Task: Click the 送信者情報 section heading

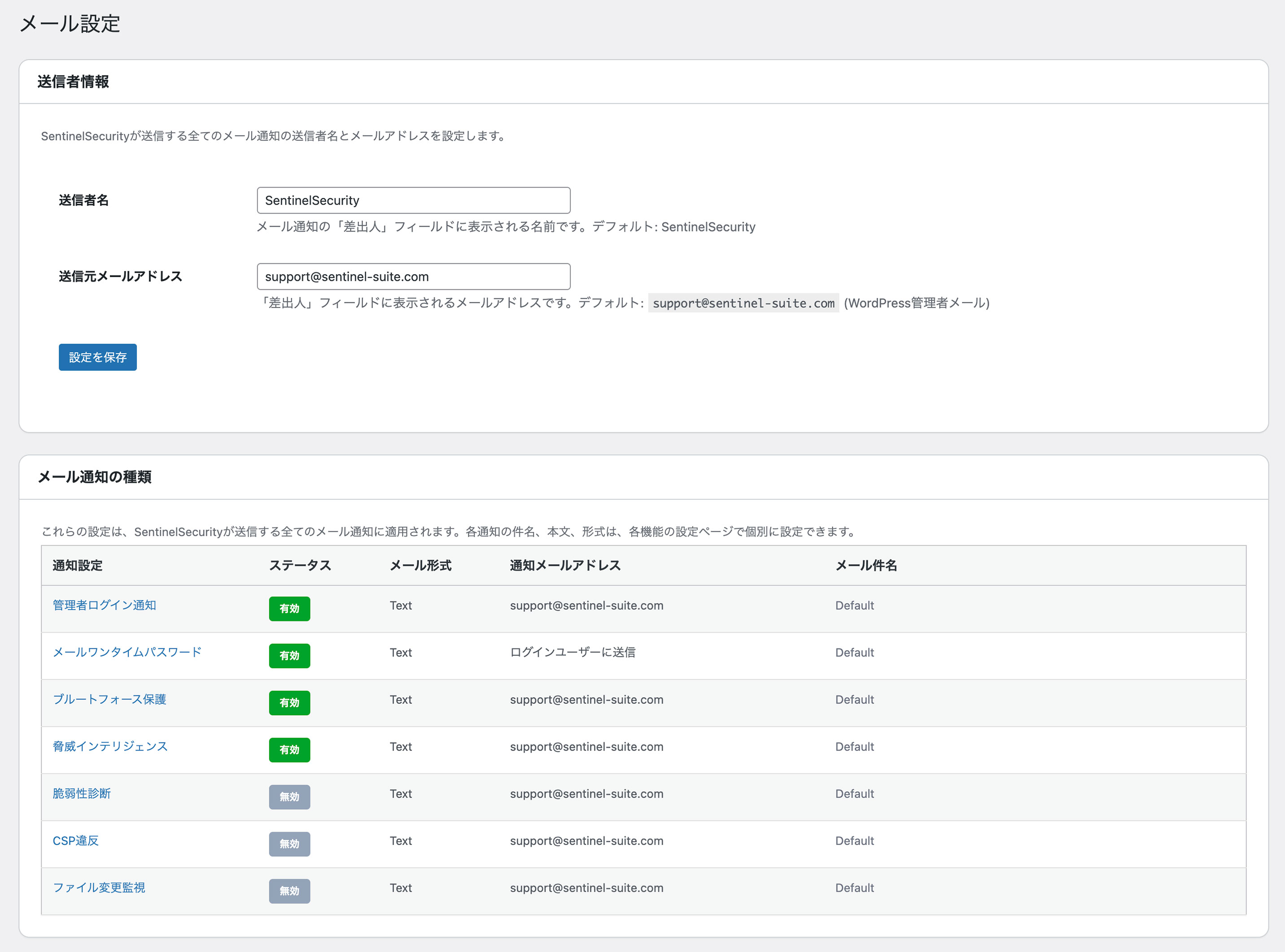Action: (x=73, y=82)
